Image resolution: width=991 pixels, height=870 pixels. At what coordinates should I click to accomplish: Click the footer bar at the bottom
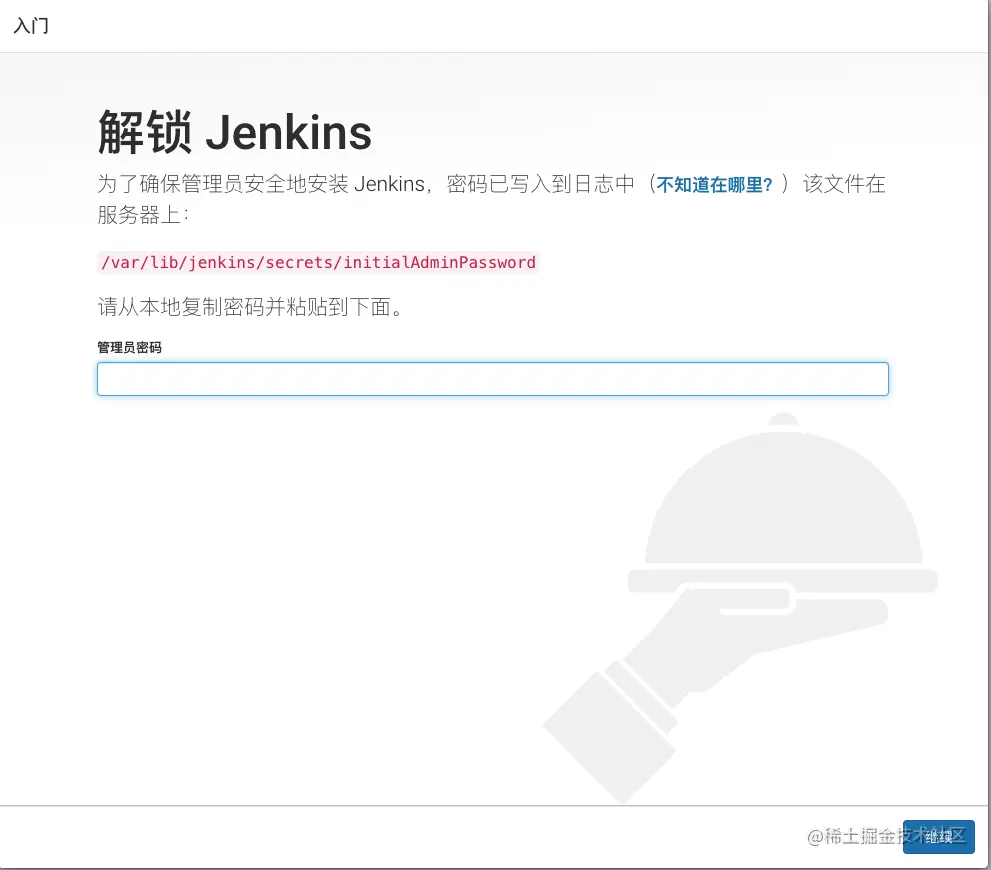(400, 837)
